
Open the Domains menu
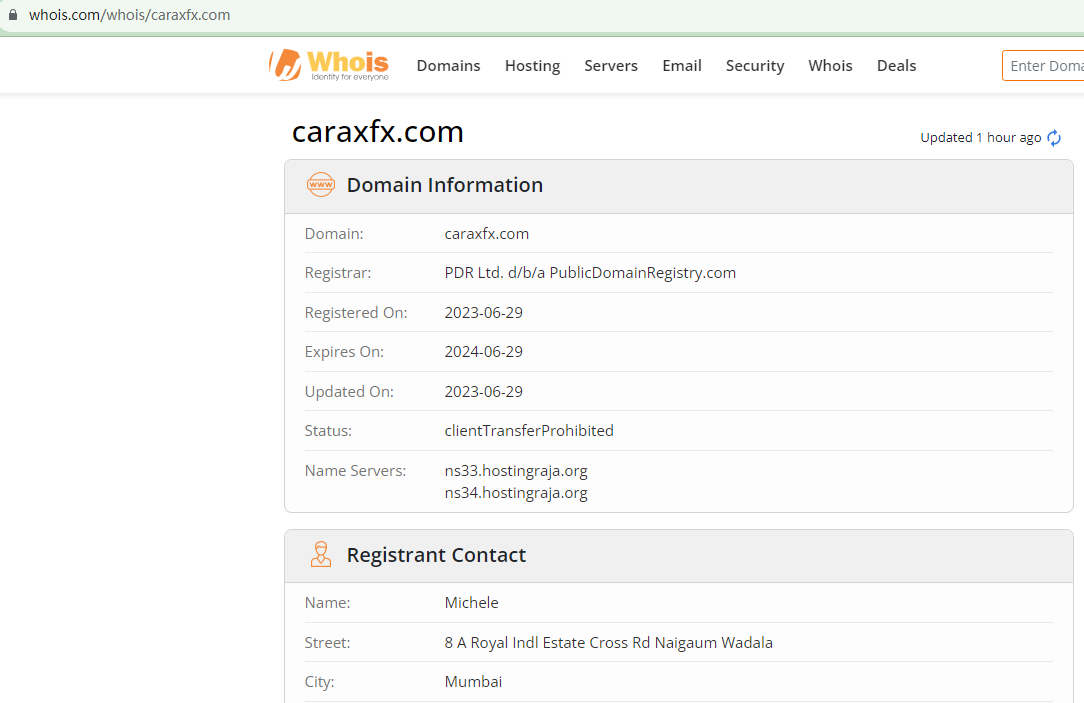448,66
